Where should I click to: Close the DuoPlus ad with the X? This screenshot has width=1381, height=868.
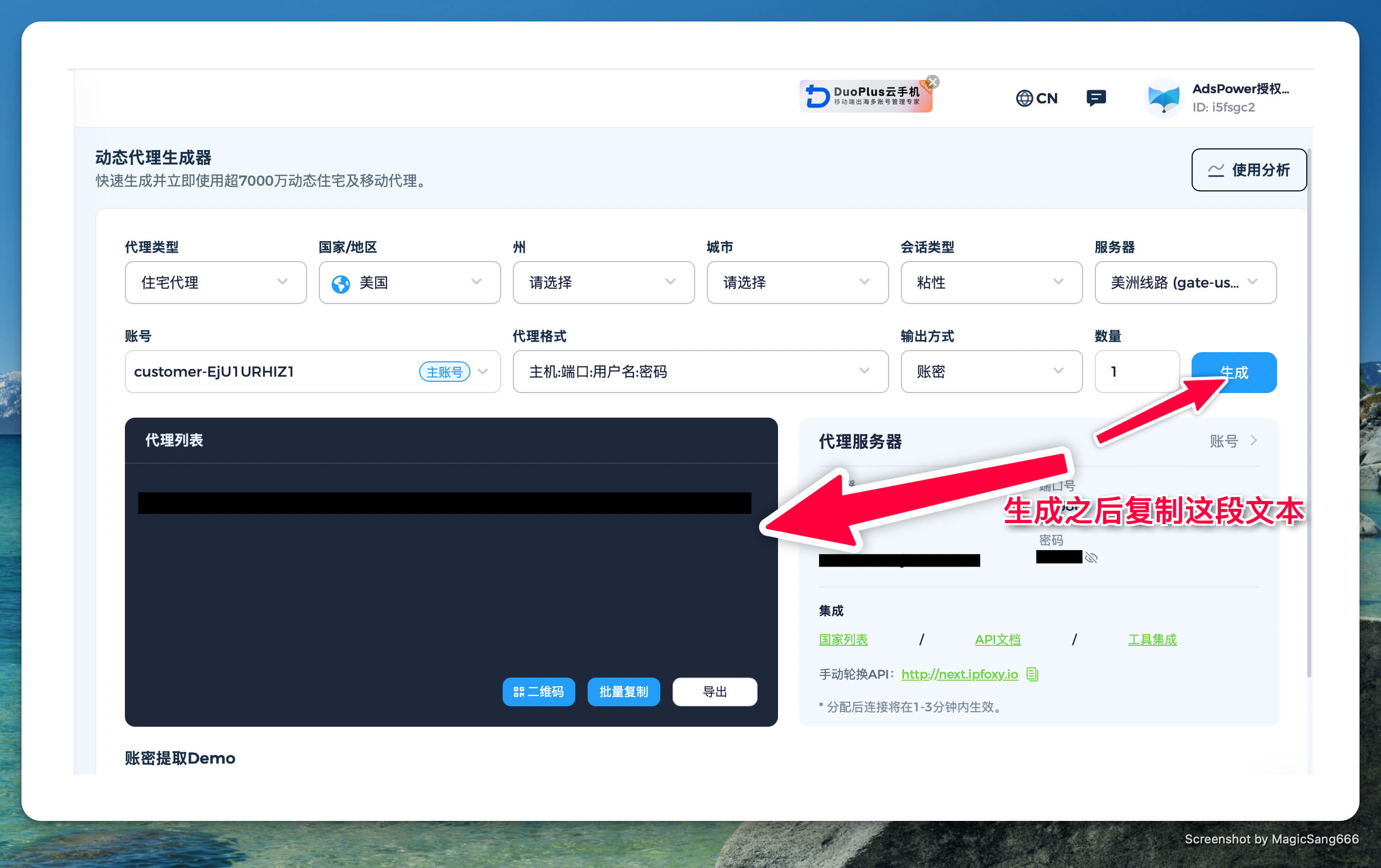pos(932,81)
